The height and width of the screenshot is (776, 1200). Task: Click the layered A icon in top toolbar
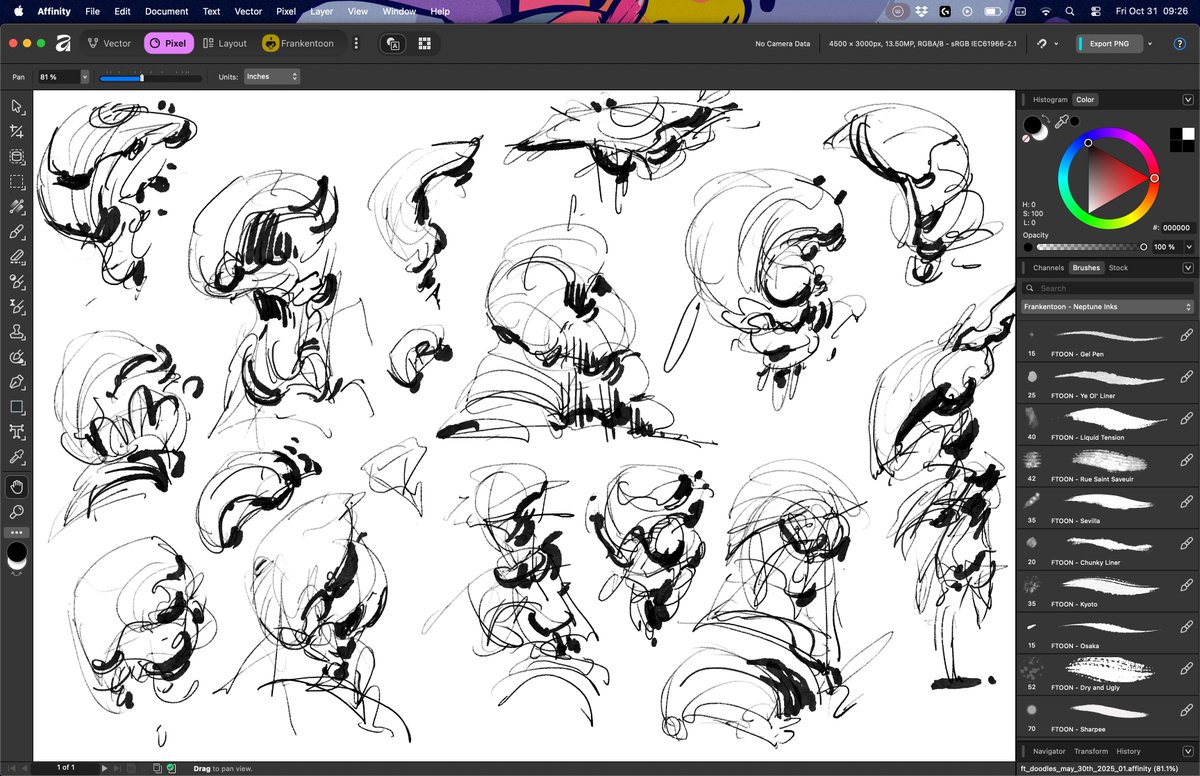pyautogui.click(x=393, y=43)
